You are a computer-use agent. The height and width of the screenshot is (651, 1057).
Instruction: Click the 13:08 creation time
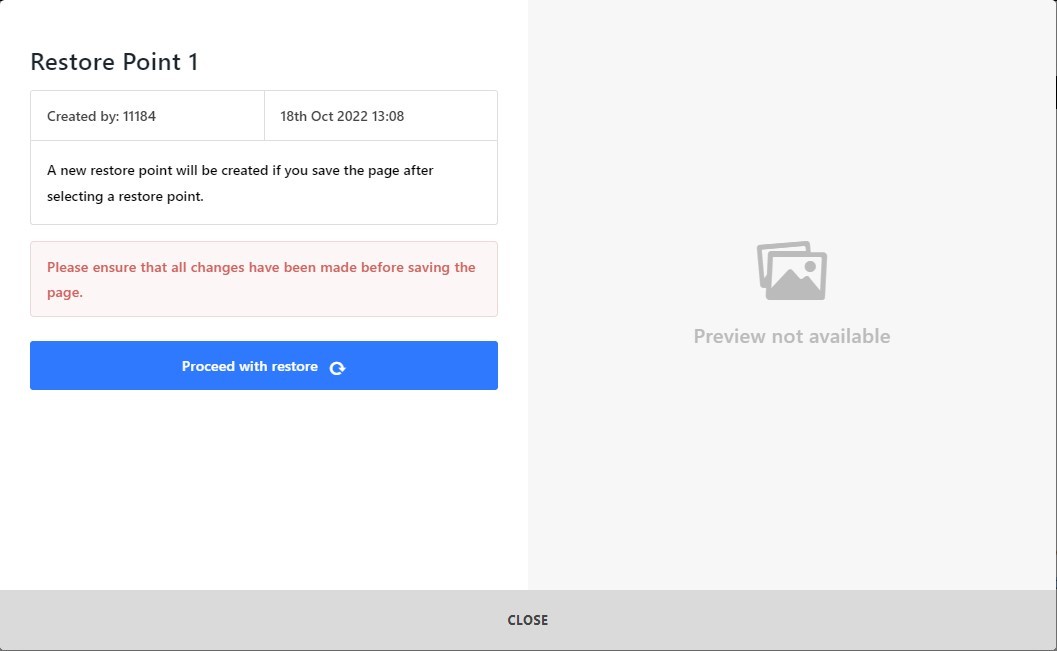tap(388, 116)
